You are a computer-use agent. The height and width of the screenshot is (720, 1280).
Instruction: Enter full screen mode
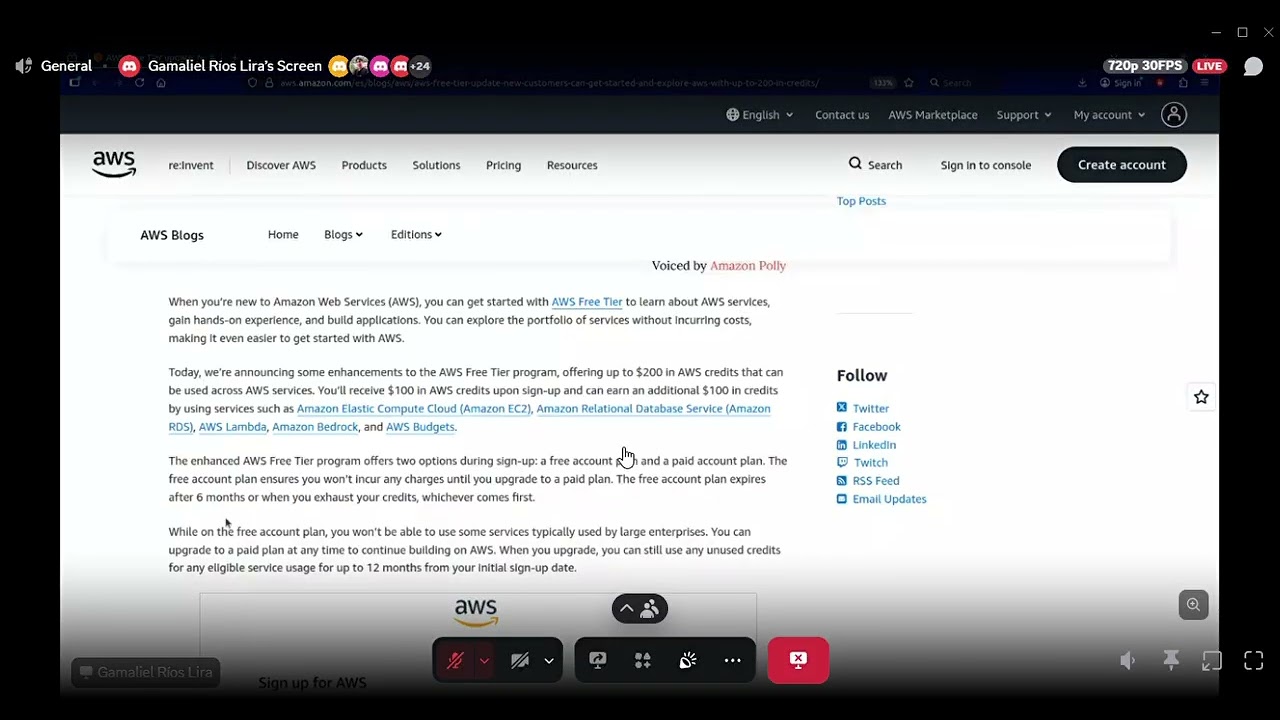pos(1253,661)
